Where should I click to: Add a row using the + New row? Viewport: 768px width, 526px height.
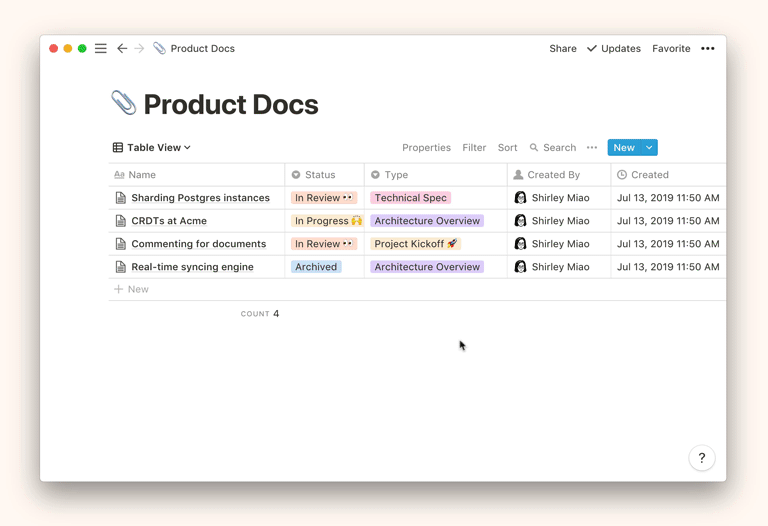click(131, 289)
